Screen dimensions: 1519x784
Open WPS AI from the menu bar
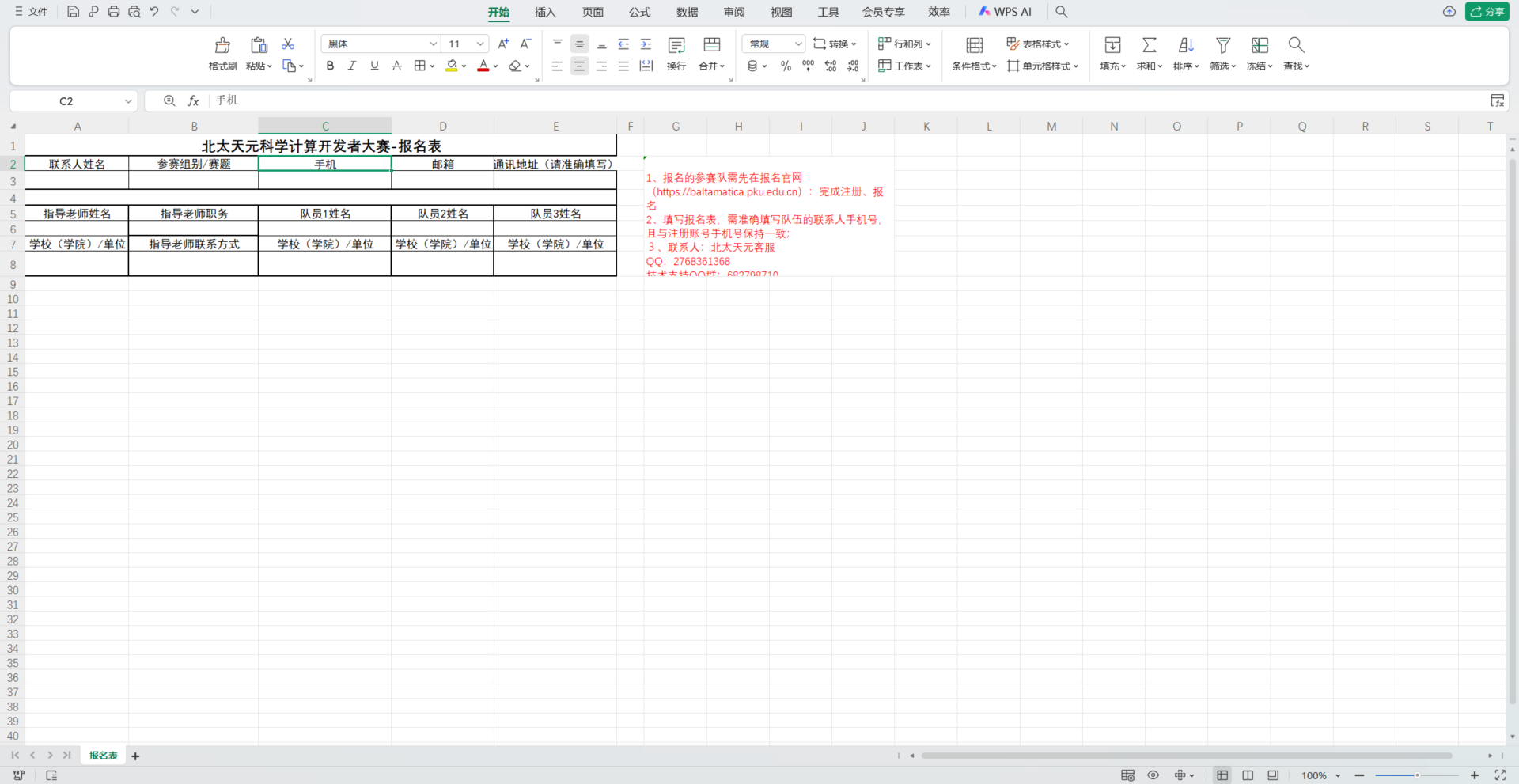[x=1005, y=12]
